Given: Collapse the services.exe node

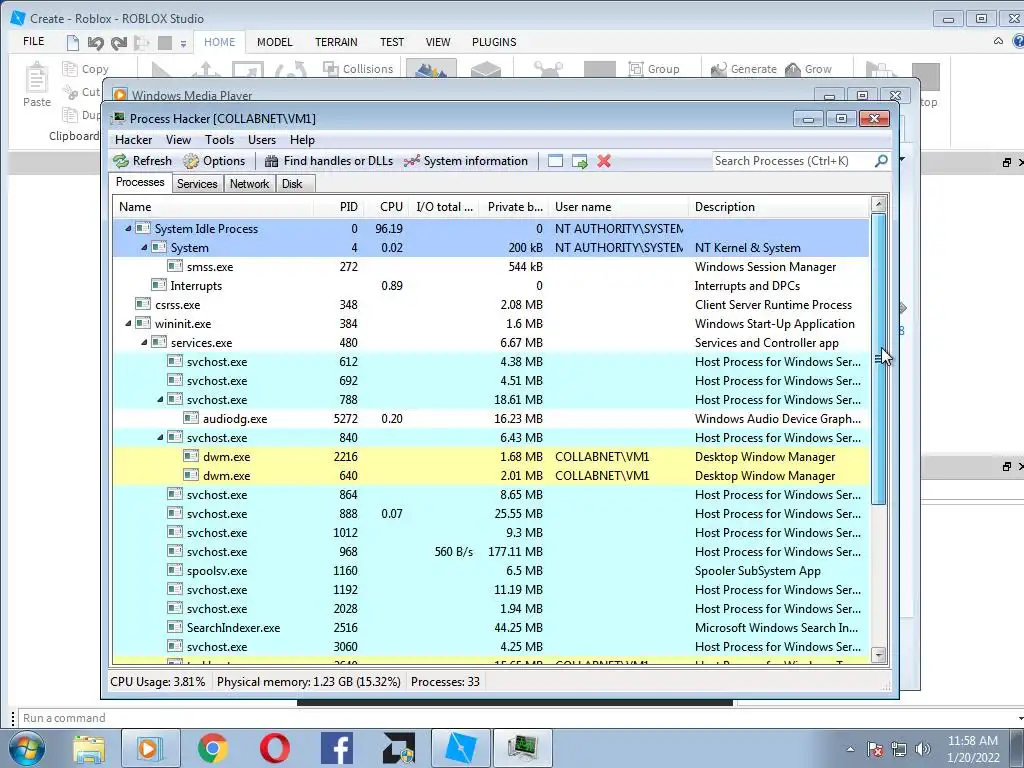Looking at the screenshot, I should click(144, 342).
